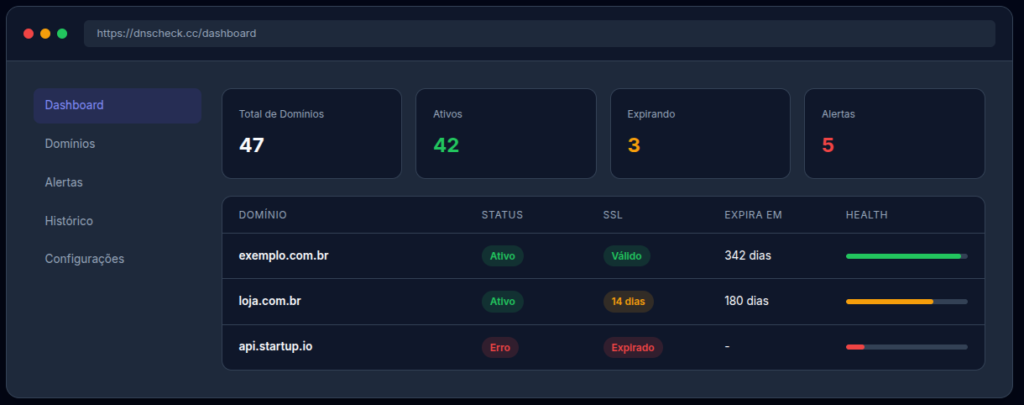Screen dimensions: 1024x405
Task: Click the URL address bar
Action: tap(539, 33)
